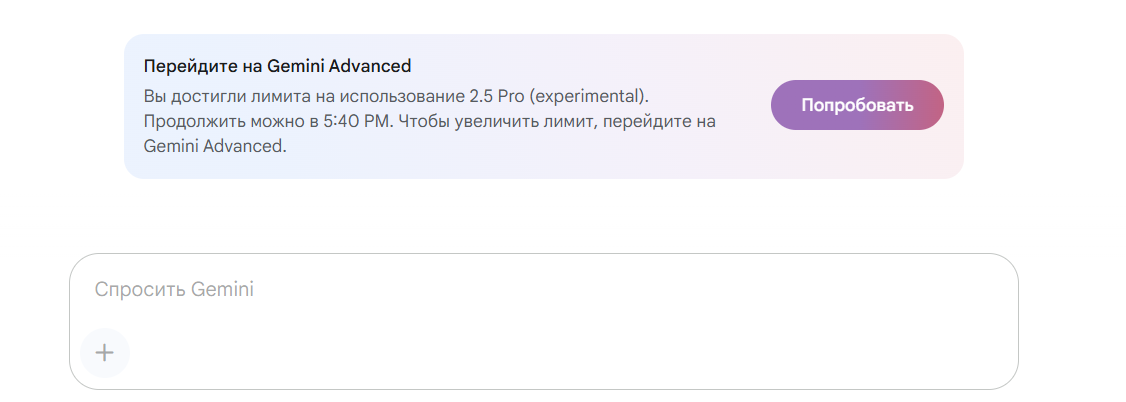Image resolution: width=1126 pixels, height=402 pixels.
Task: Click the trailing Gemini Advanced. text in banner
Action: (x=215, y=146)
